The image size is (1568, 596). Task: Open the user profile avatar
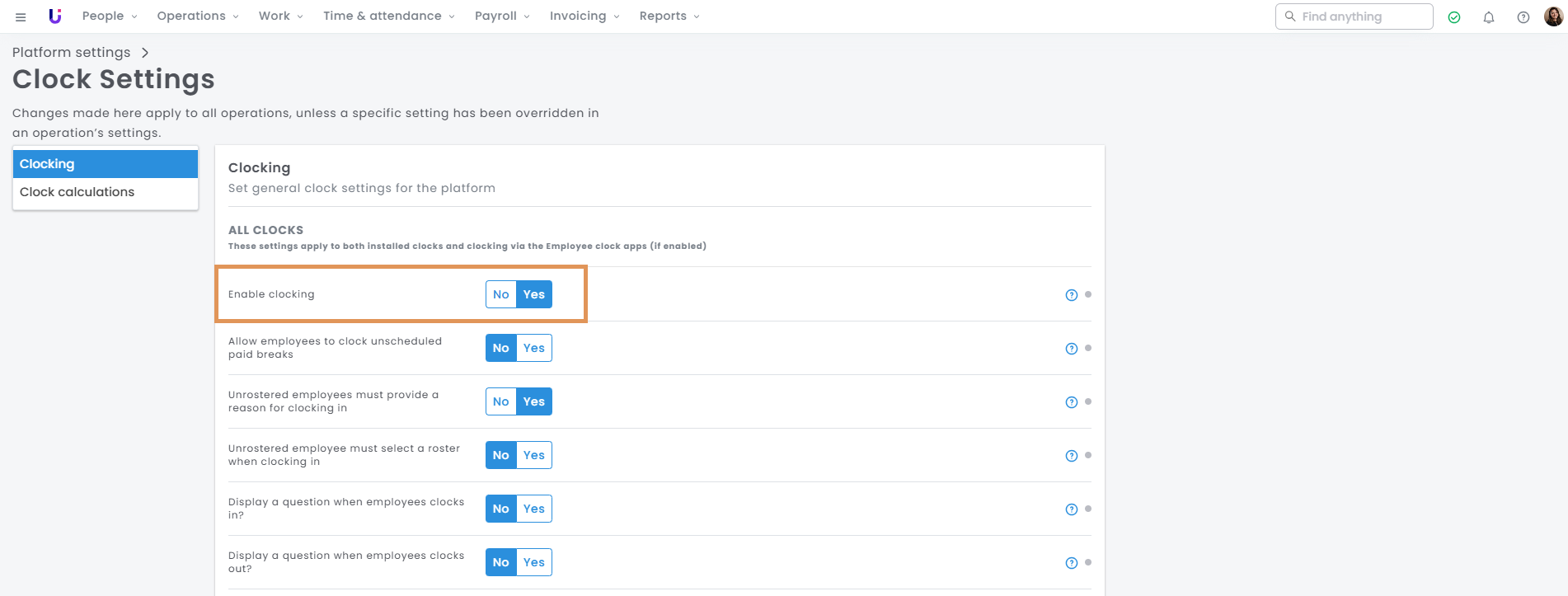[x=1553, y=16]
